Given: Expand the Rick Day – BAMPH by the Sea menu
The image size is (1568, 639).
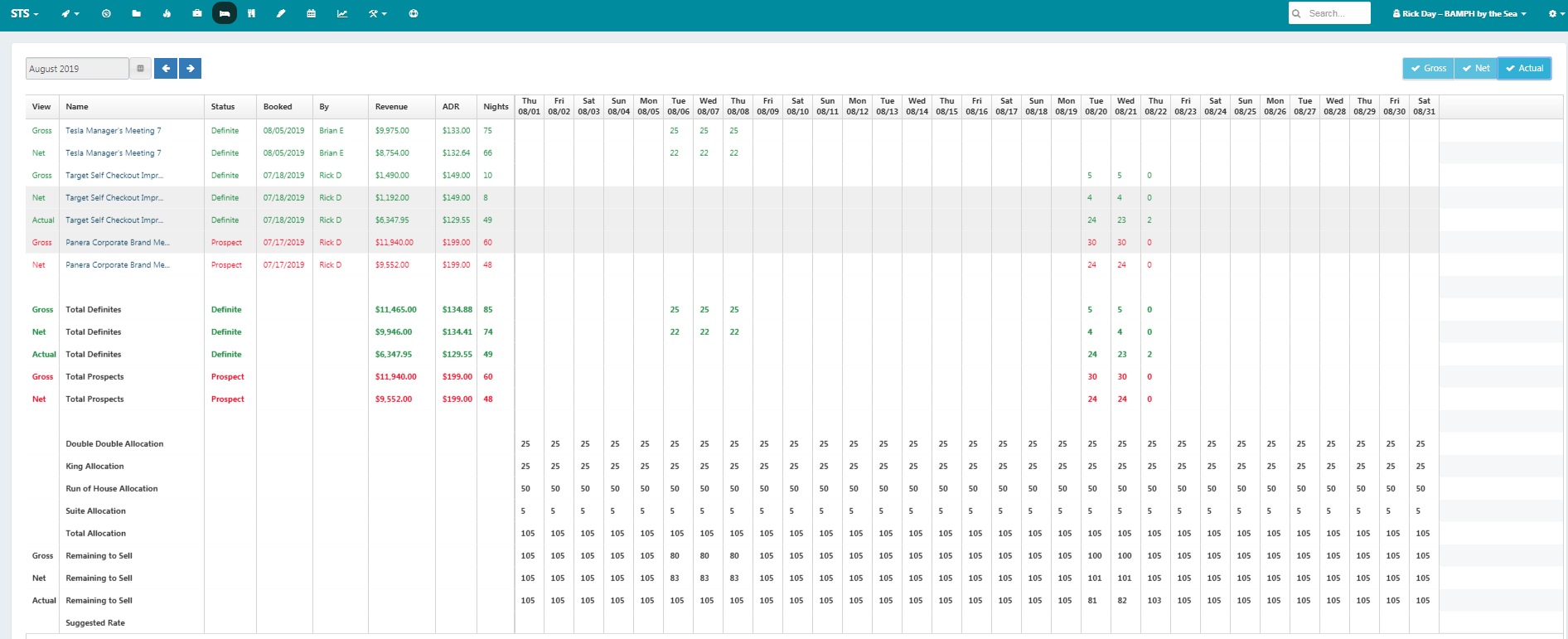Looking at the screenshot, I should coord(1459,13).
